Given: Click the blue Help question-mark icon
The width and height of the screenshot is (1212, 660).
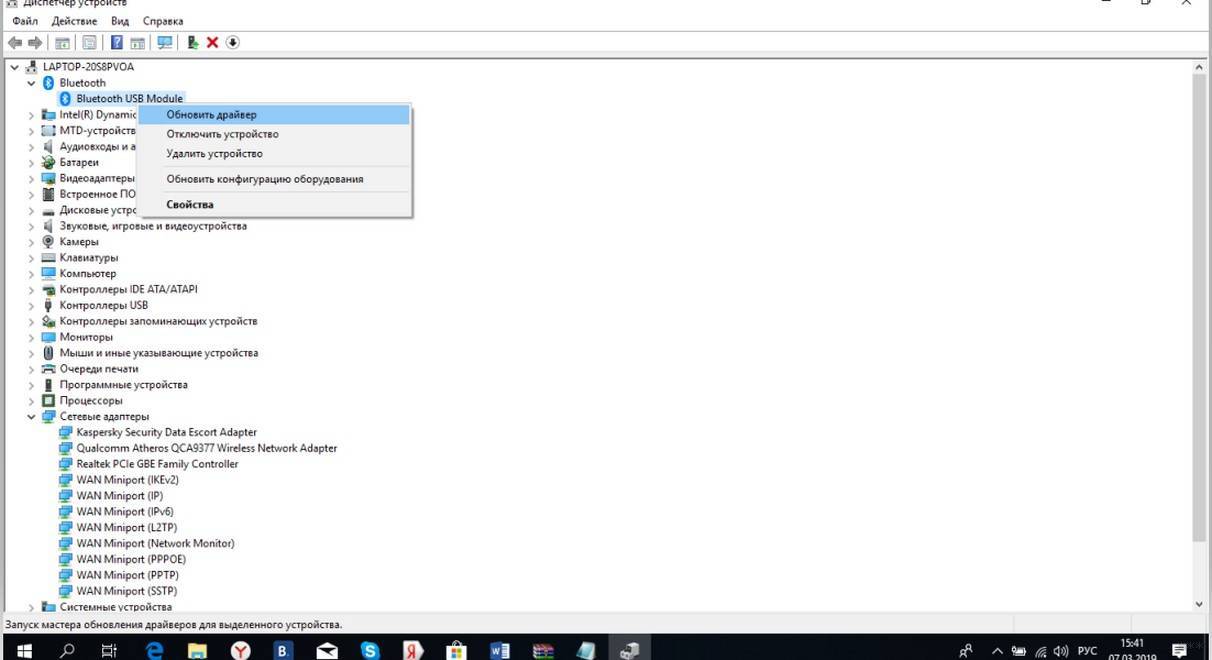Looking at the screenshot, I should [116, 42].
